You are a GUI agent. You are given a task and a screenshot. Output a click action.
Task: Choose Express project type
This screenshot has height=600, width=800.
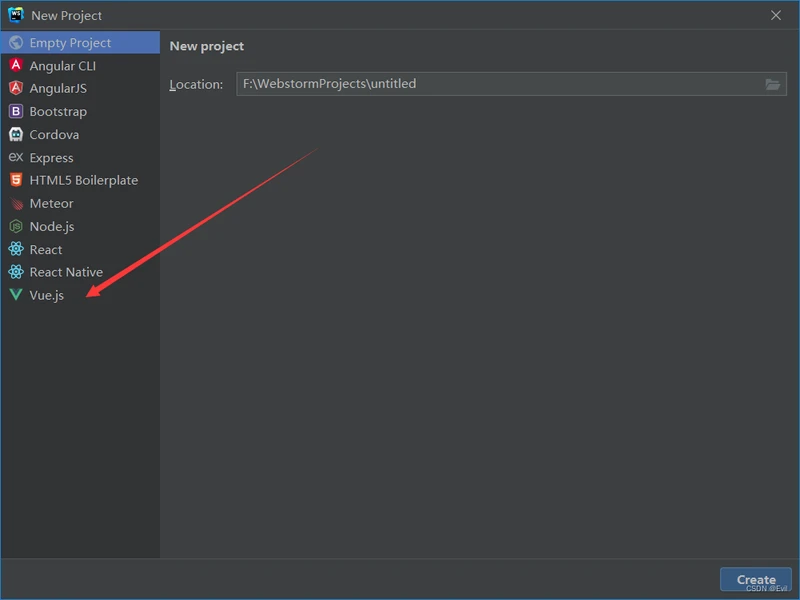80,157
